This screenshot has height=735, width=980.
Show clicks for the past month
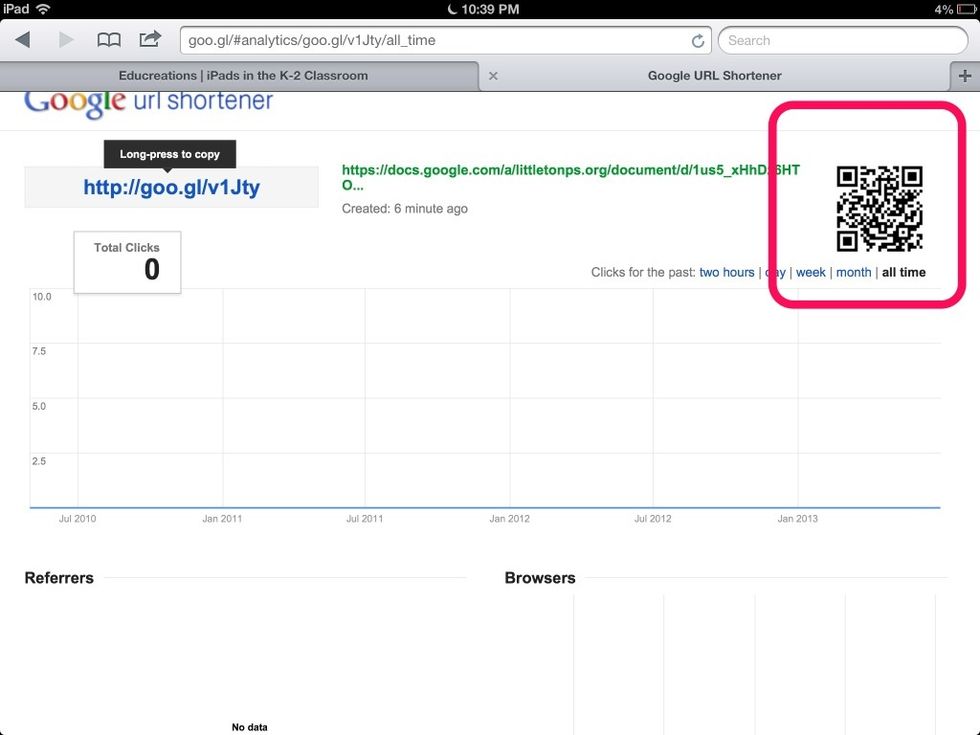click(x=854, y=272)
